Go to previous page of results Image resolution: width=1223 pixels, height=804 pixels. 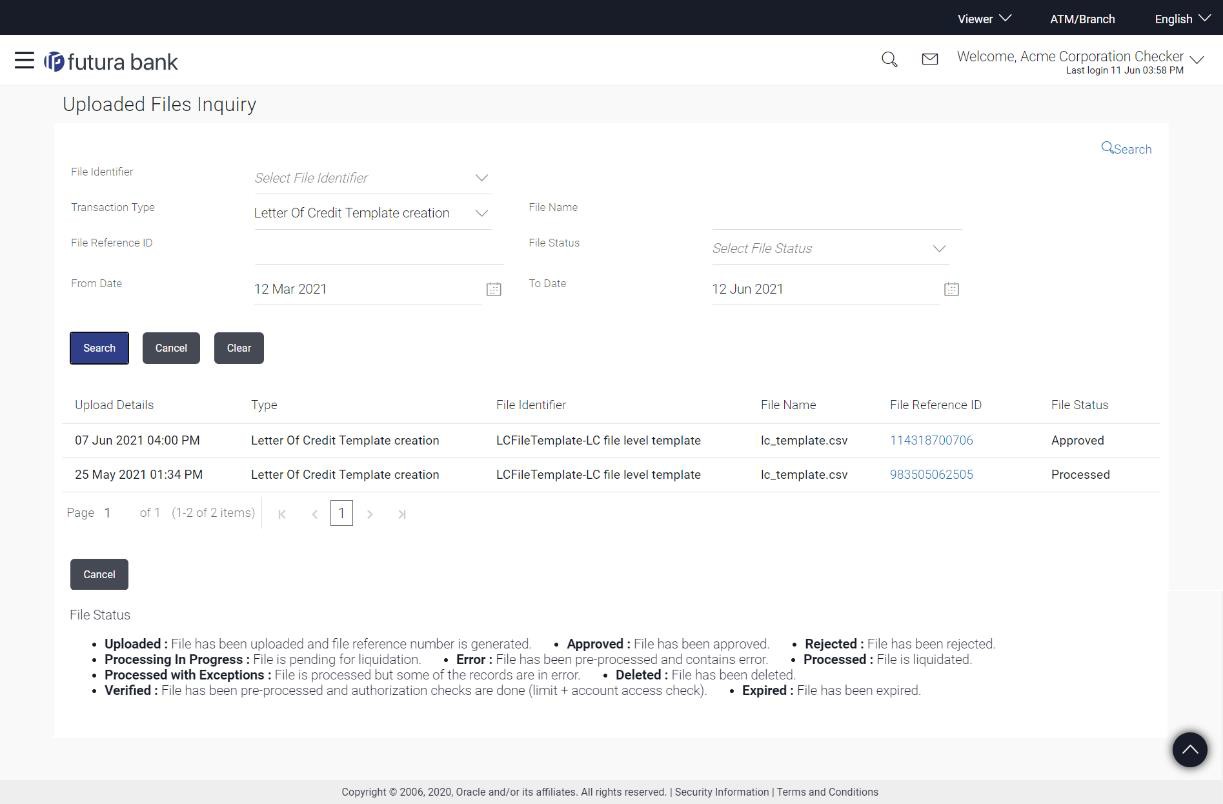point(314,514)
